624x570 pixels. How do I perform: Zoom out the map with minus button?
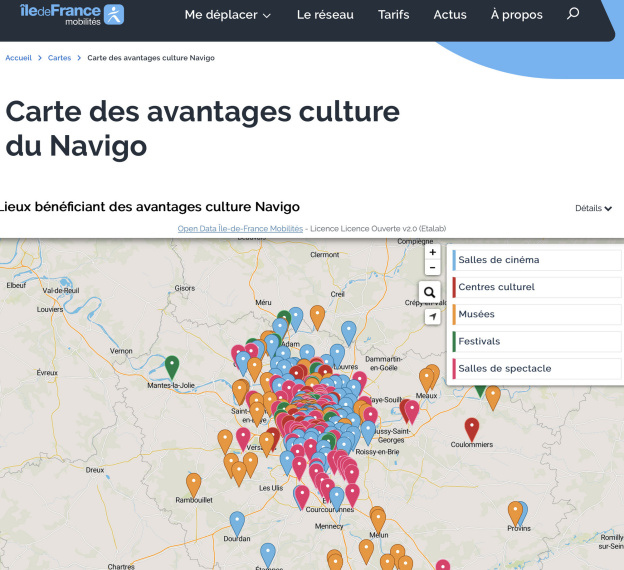[433, 267]
